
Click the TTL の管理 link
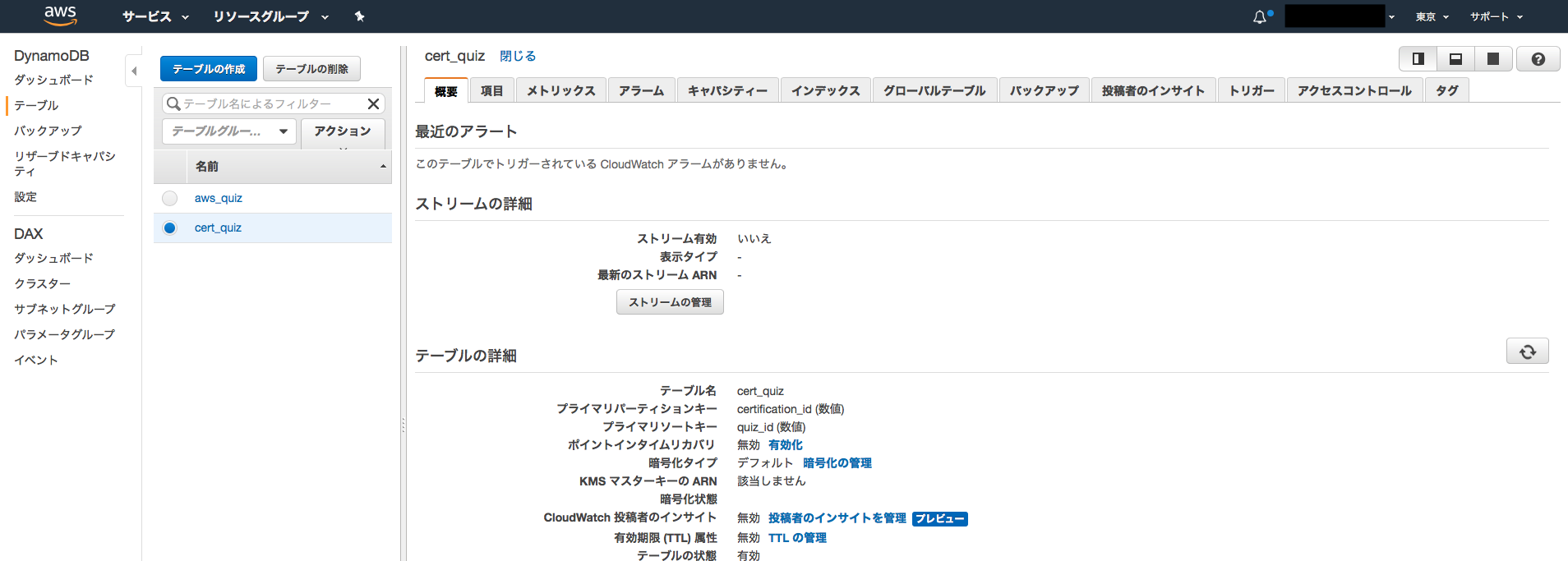tap(797, 538)
